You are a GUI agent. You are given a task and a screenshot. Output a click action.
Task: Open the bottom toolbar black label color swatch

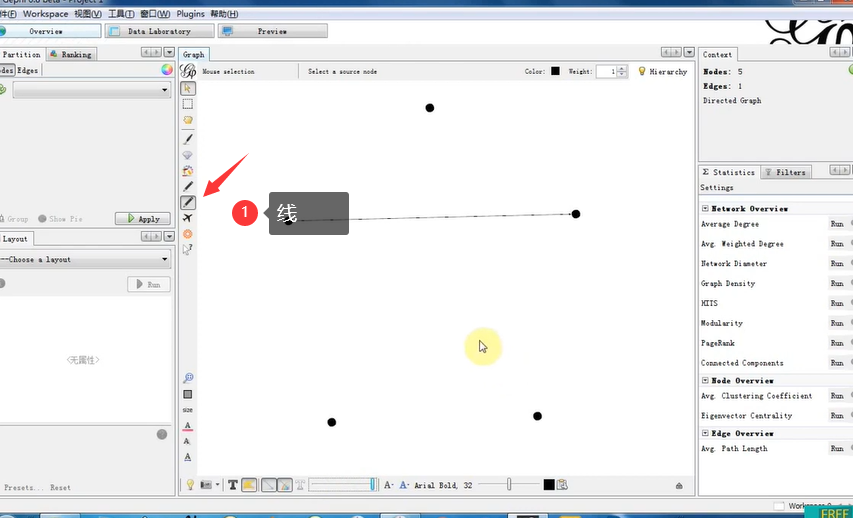[549, 484]
